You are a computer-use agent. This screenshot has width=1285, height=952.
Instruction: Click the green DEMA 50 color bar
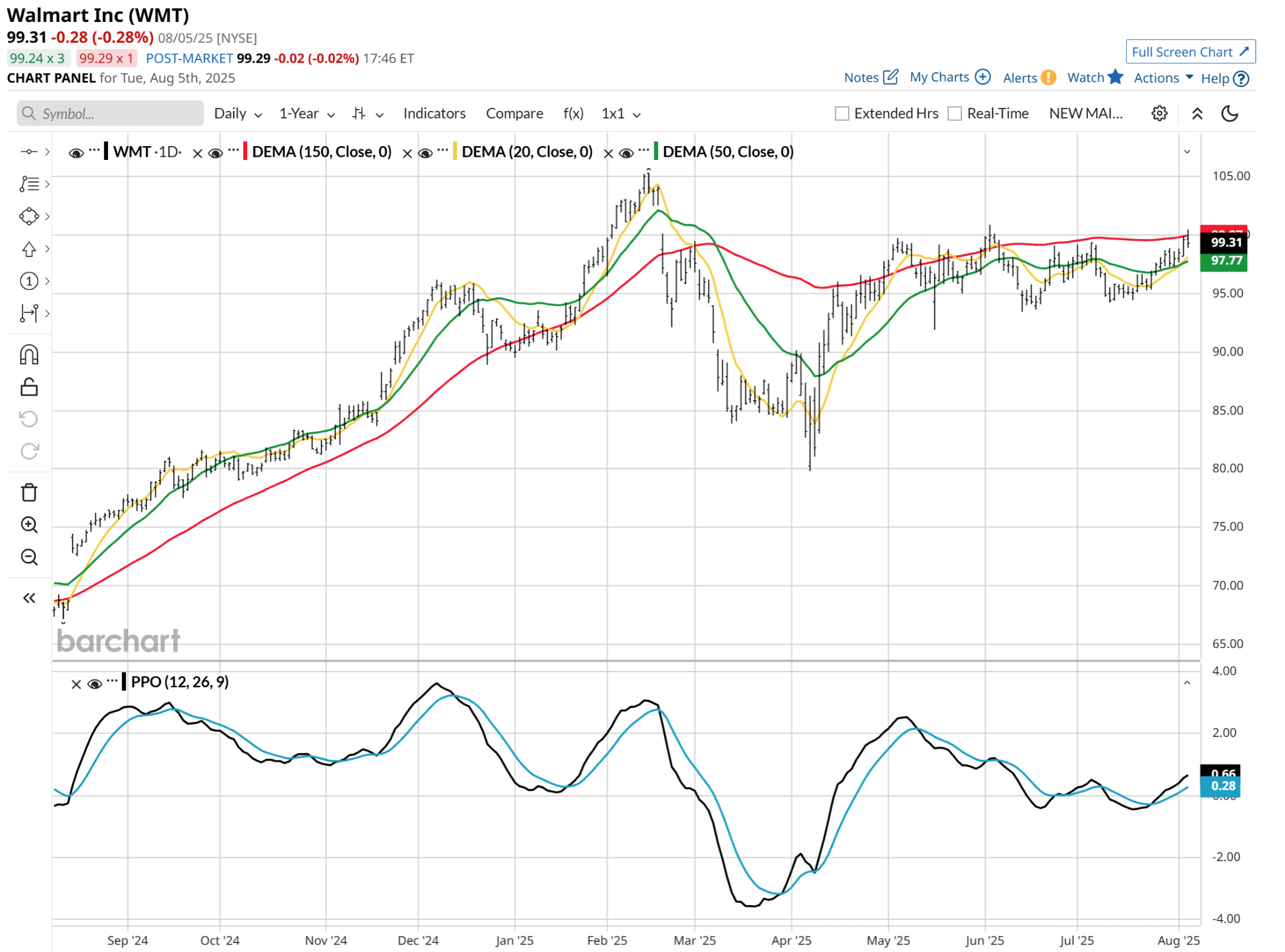[656, 152]
